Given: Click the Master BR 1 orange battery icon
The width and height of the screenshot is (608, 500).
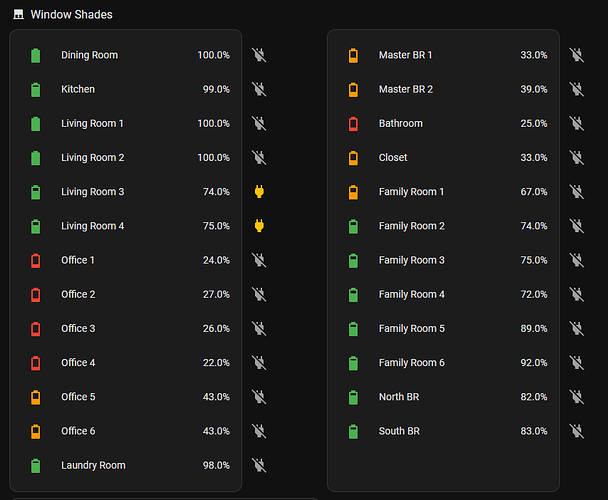Looking at the screenshot, I should coord(353,55).
